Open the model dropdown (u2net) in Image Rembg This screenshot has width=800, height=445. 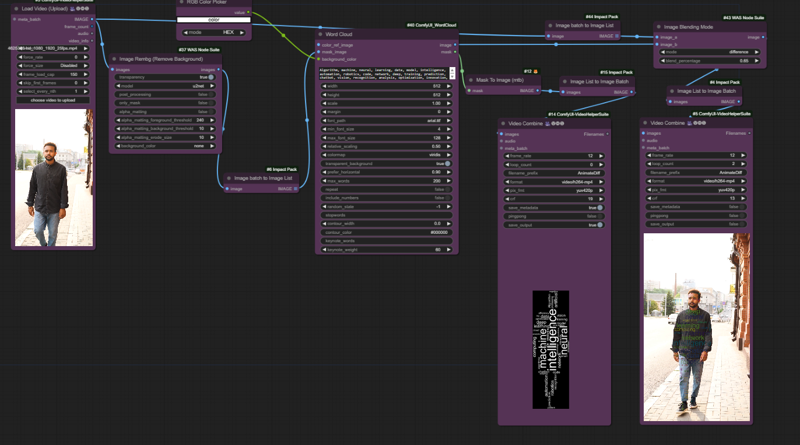tap(165, 86)
